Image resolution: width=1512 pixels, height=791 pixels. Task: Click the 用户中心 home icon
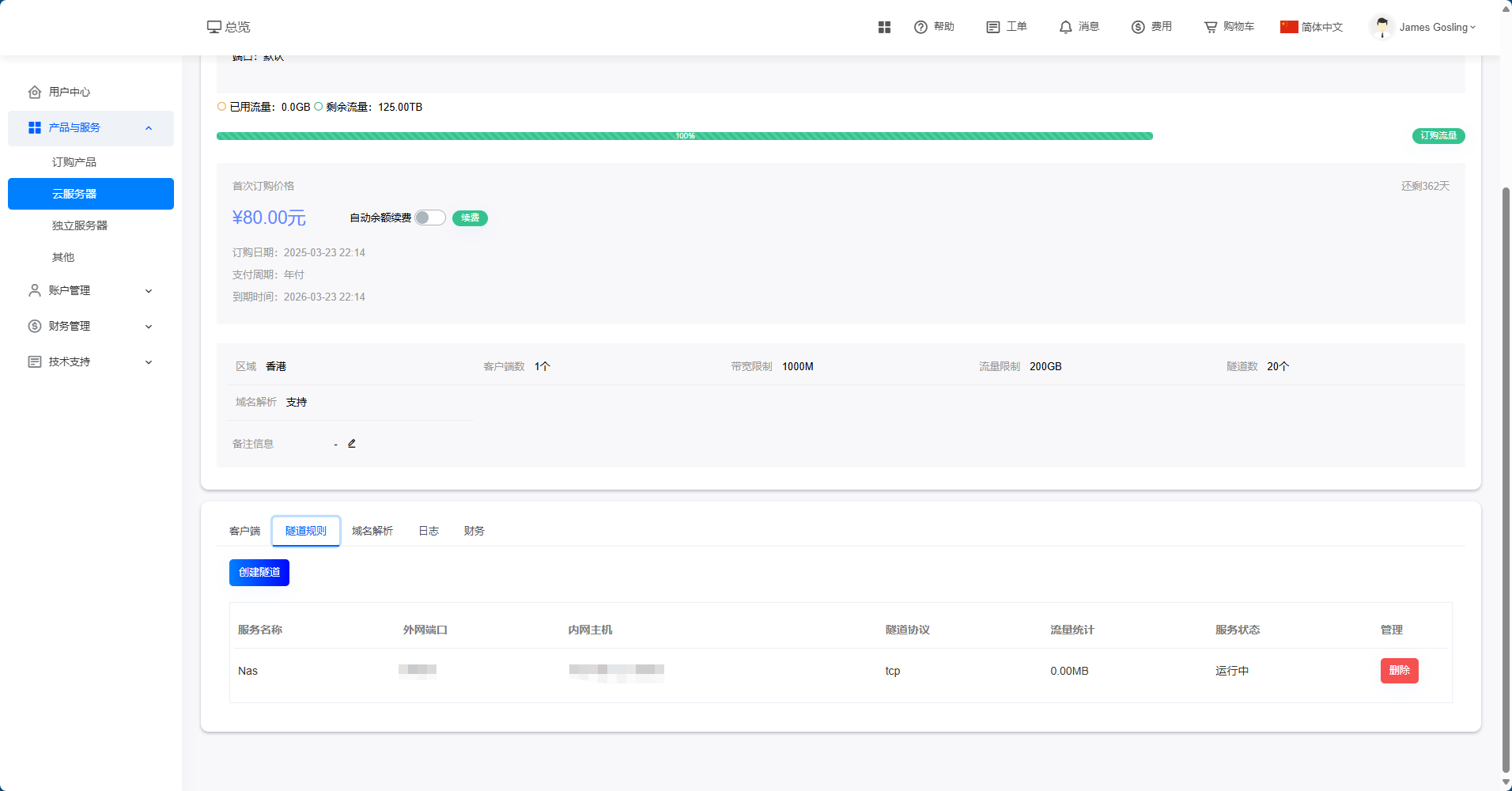pyautogui.click(x=35, y=92)
